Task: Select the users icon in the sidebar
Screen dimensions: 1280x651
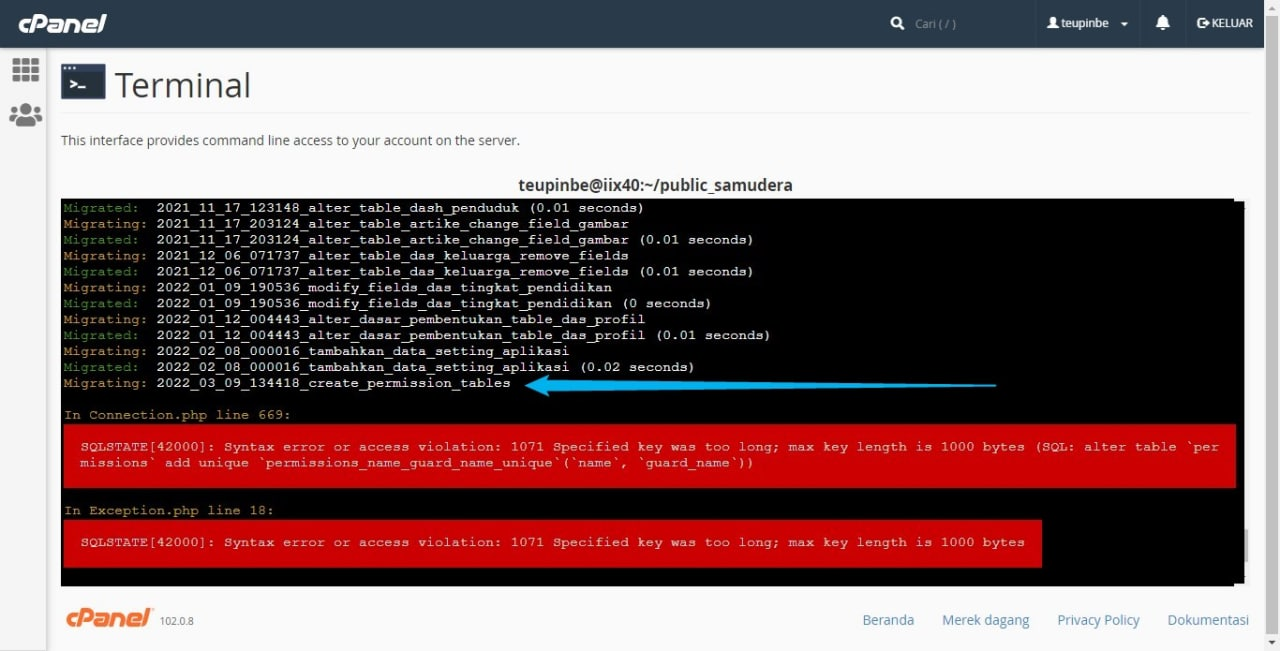Action: pos(25,114)
